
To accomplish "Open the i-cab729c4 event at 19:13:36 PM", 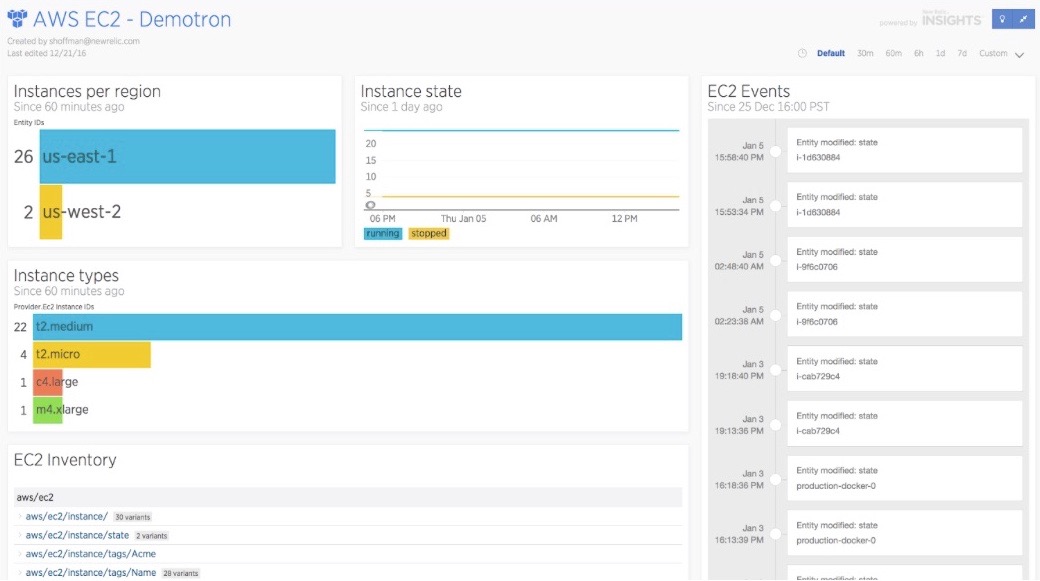I will click(904, 423).
